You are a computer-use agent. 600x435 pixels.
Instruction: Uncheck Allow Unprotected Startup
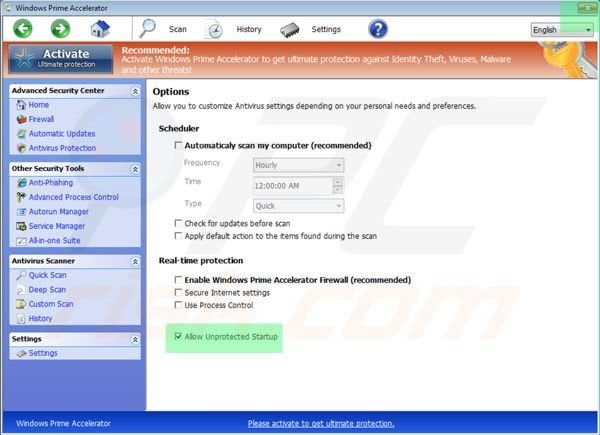(178, 336)
